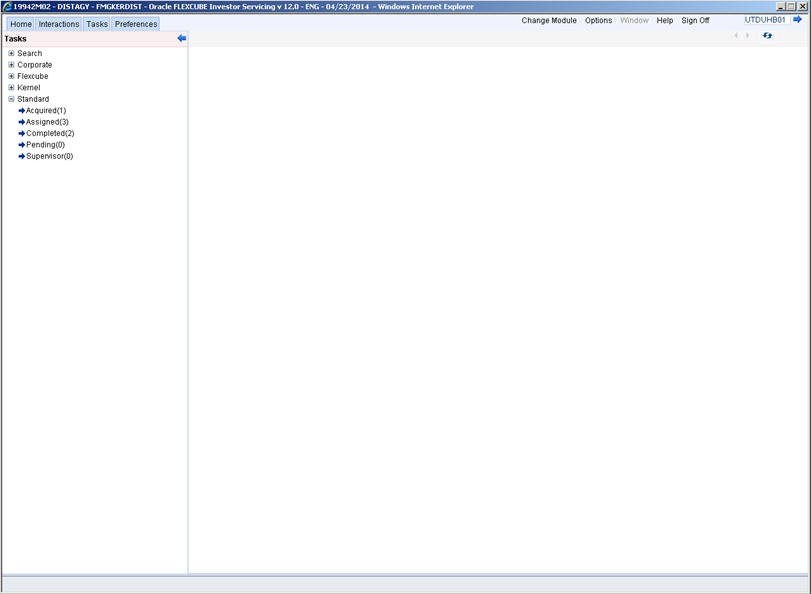This screenshot has height=594, width=811.
Task: Click the UTDUHB01 function ID input field
Action: click(x=767, y=20)
